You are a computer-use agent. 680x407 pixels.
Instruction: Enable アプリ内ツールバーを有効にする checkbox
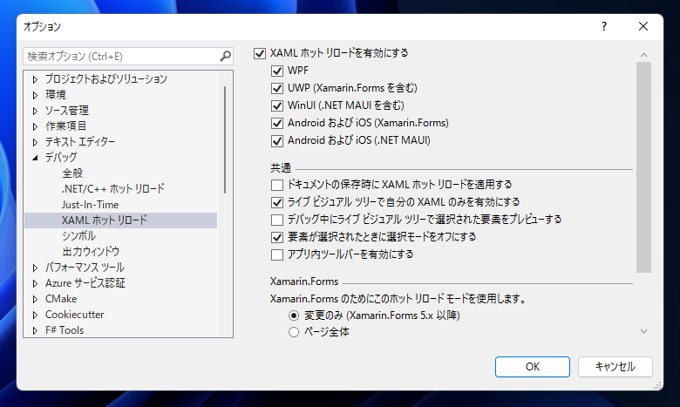coord(277,255)
